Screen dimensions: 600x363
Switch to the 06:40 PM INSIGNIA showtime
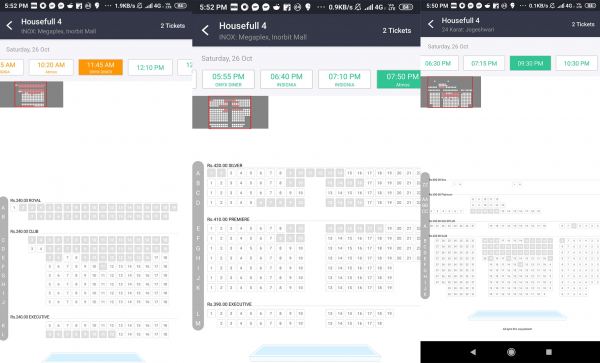[286, 79]
